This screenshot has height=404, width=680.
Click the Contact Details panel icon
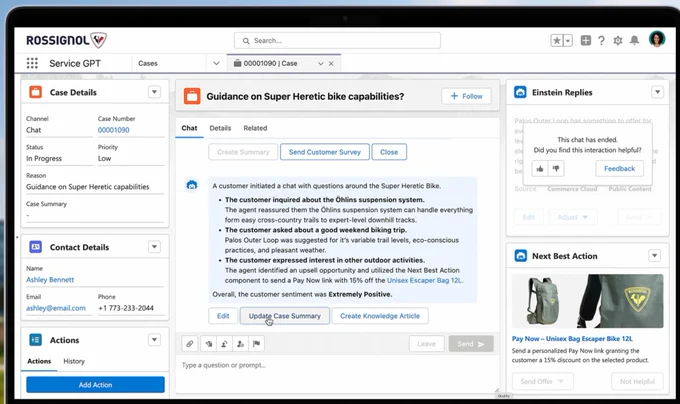coord(36,247)
